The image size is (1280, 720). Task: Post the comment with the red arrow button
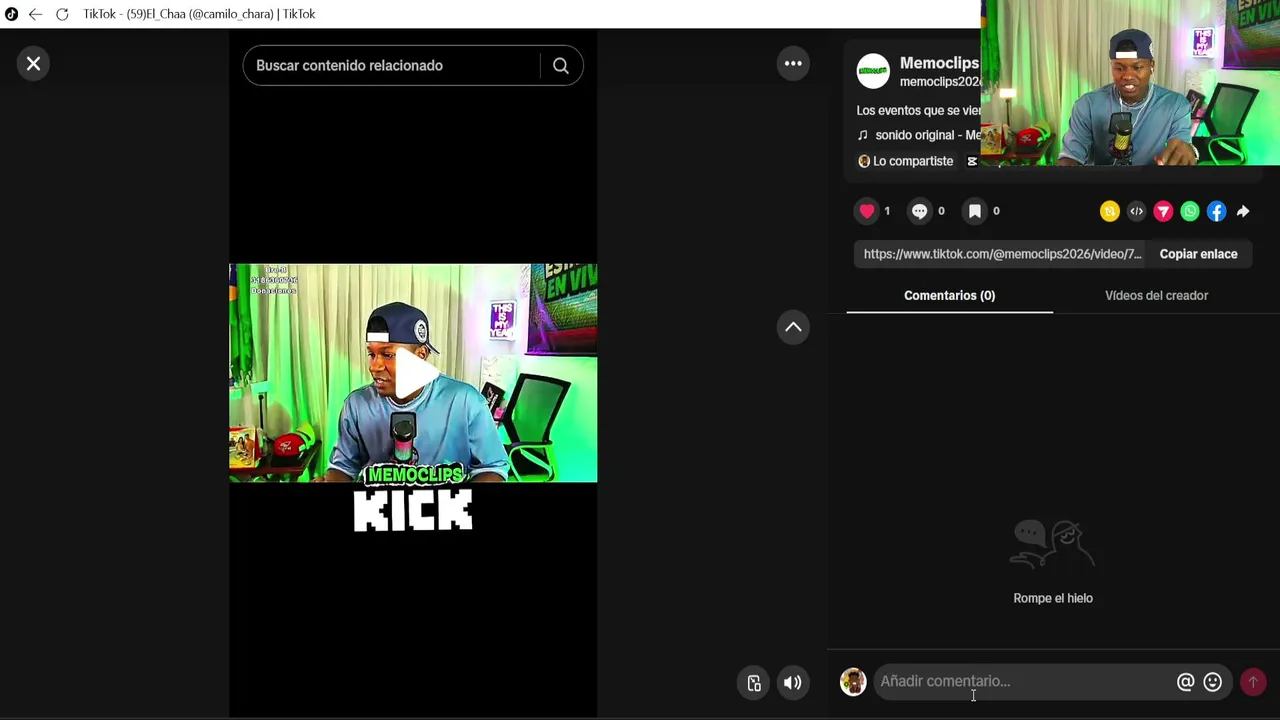pos(1253,682)
